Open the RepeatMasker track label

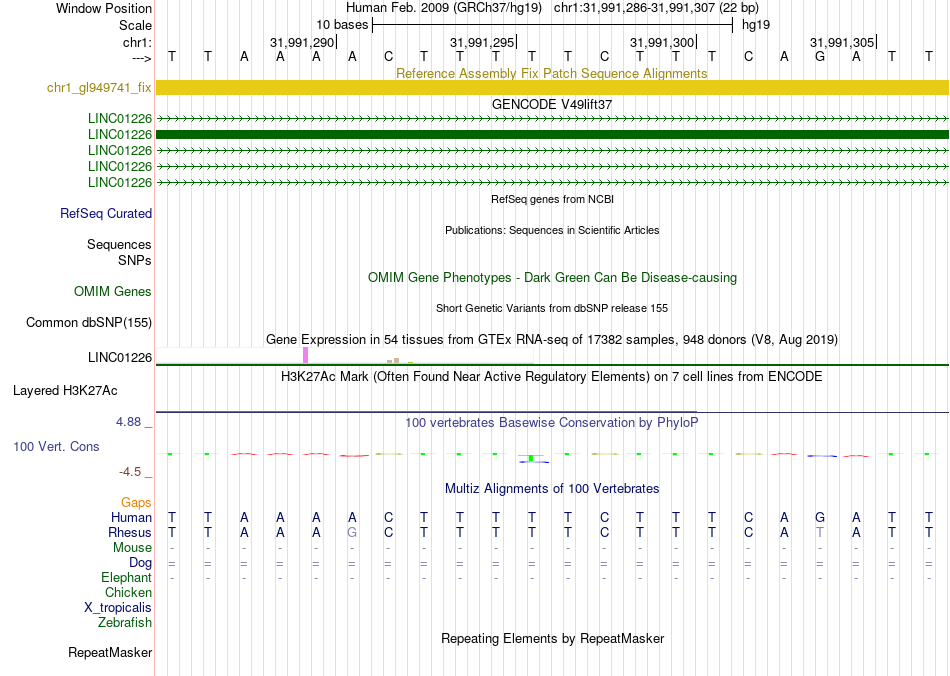(110, 652)
